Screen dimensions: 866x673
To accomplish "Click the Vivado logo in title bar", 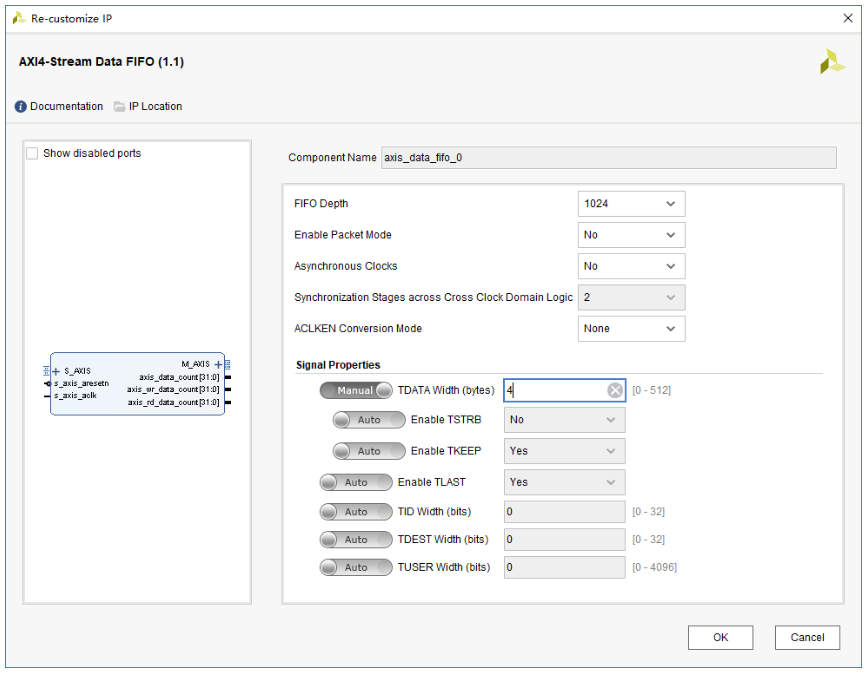I will click(19, 18).
